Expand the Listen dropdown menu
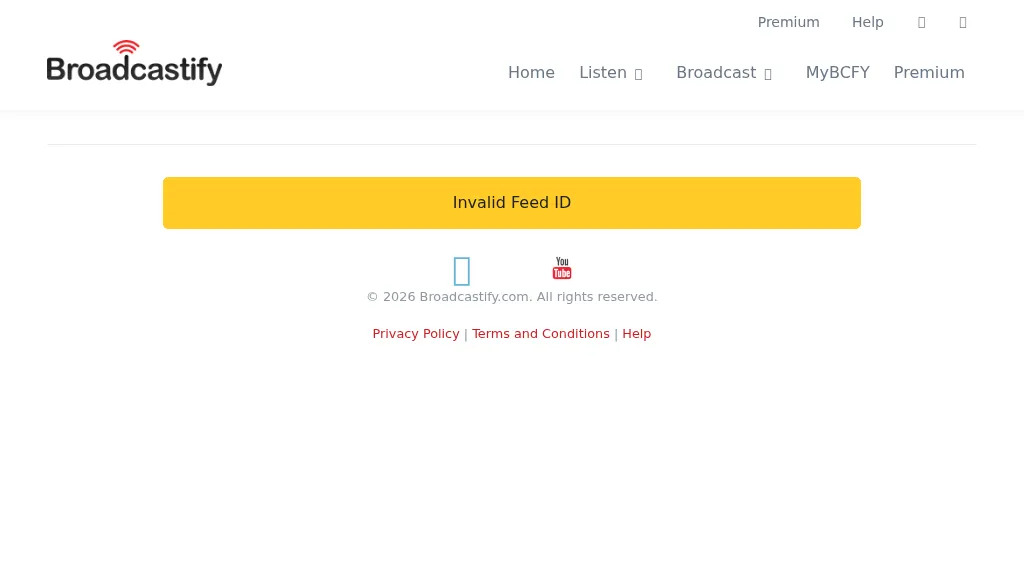The image size is (1024, 576). coord(611,72)
